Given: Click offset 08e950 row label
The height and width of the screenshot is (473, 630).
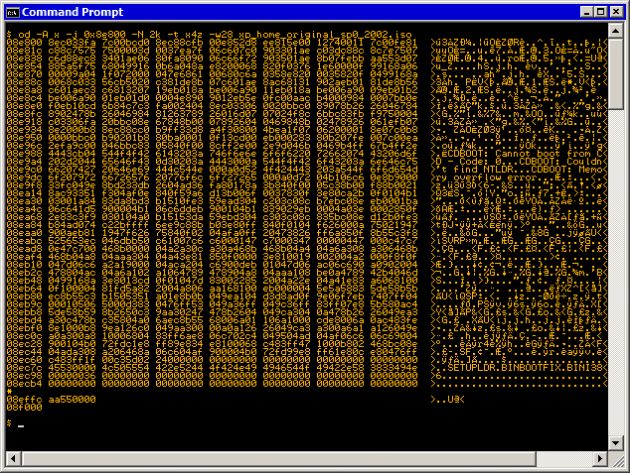Looking at the screenshot, I should 24,138.
